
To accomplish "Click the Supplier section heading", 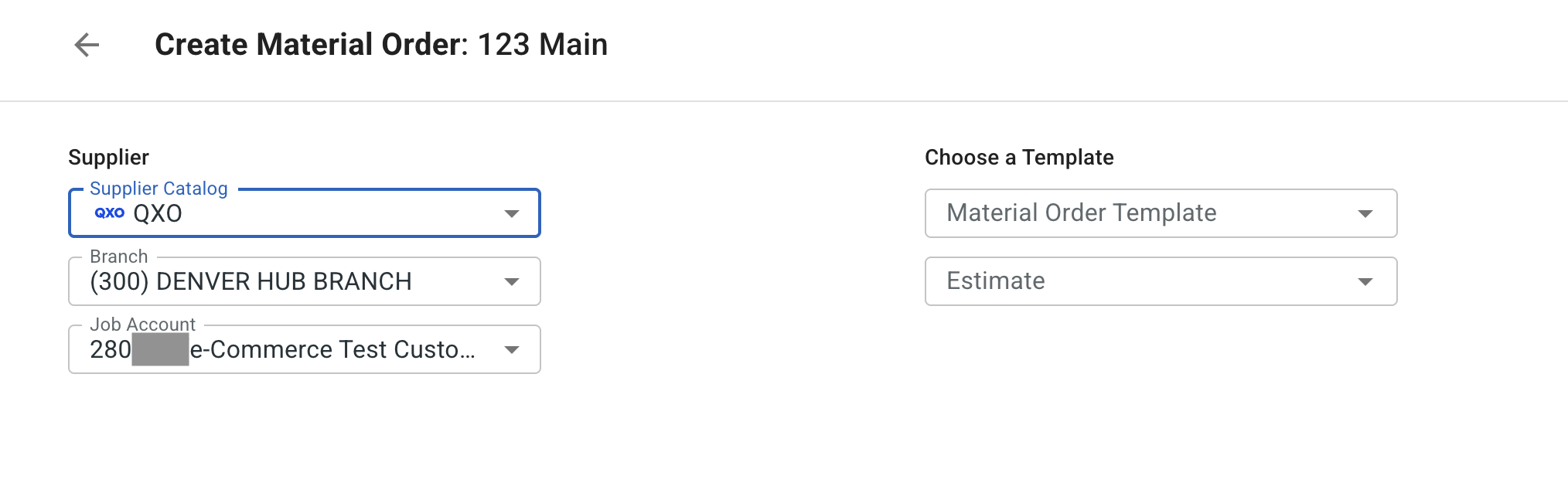I will 108,158.
